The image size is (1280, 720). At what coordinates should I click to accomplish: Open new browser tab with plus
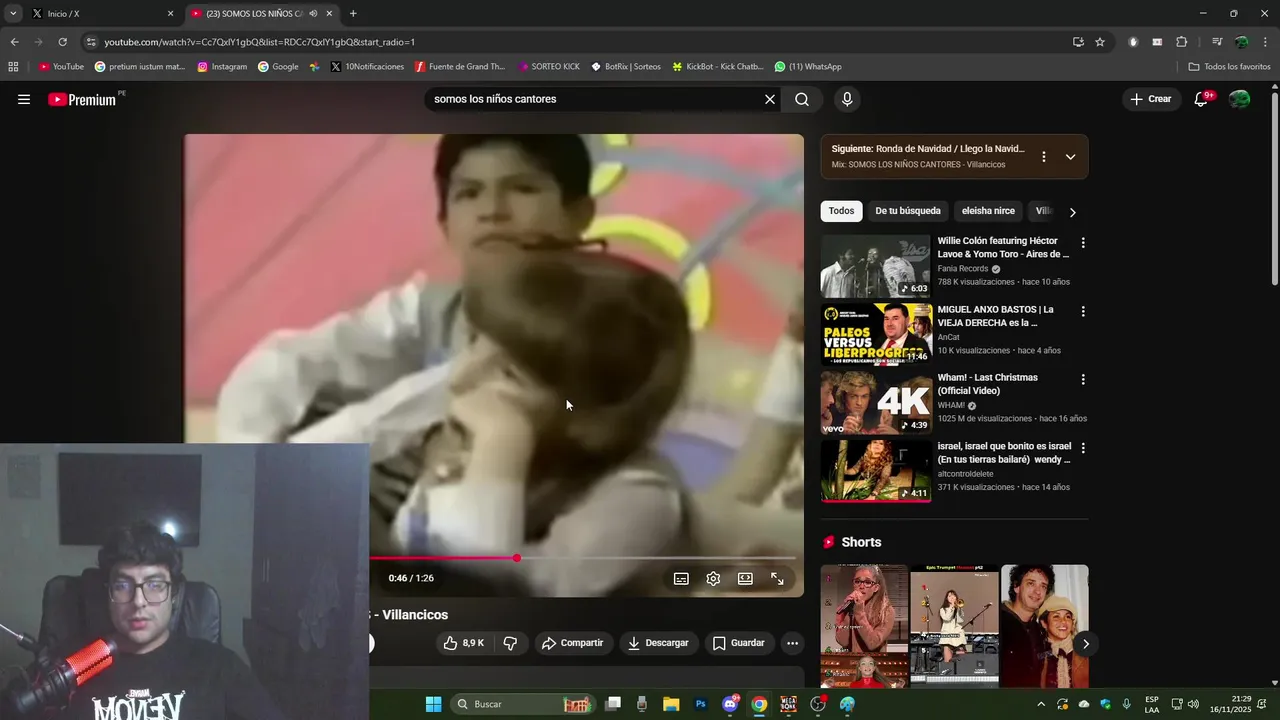click(x=353, y=14)
